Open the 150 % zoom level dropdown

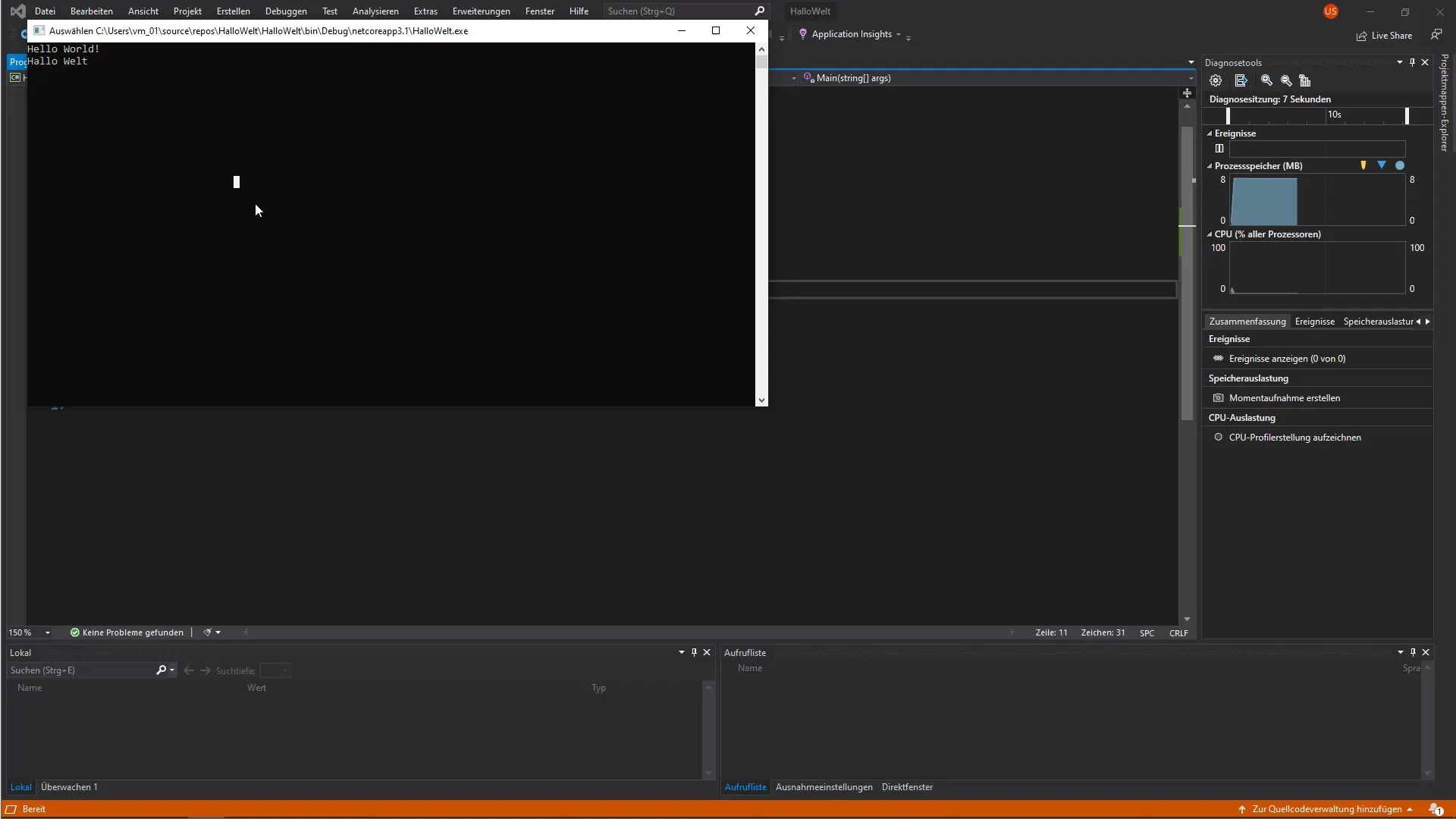click(47, 632)
